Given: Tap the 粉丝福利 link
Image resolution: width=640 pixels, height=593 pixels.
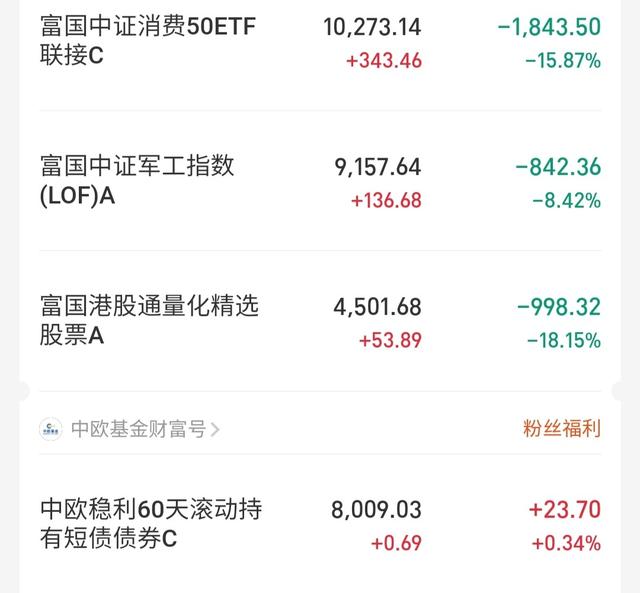Looking at the screenshot, I should pyautogui.click(x=562, y=429).
